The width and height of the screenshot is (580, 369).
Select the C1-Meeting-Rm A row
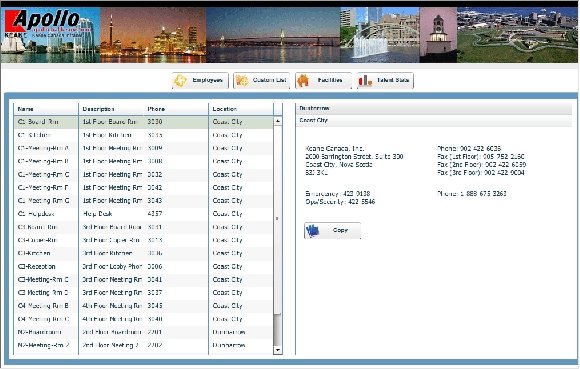coord(143,148)
